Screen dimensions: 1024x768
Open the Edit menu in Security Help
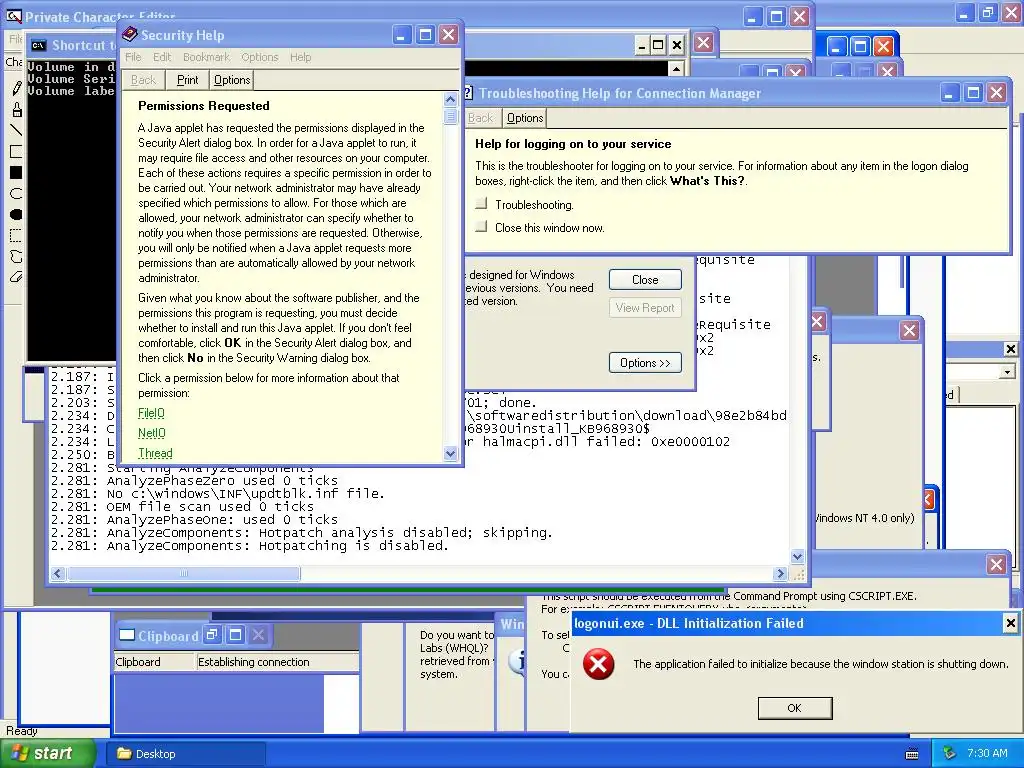[x=162, y=57]
